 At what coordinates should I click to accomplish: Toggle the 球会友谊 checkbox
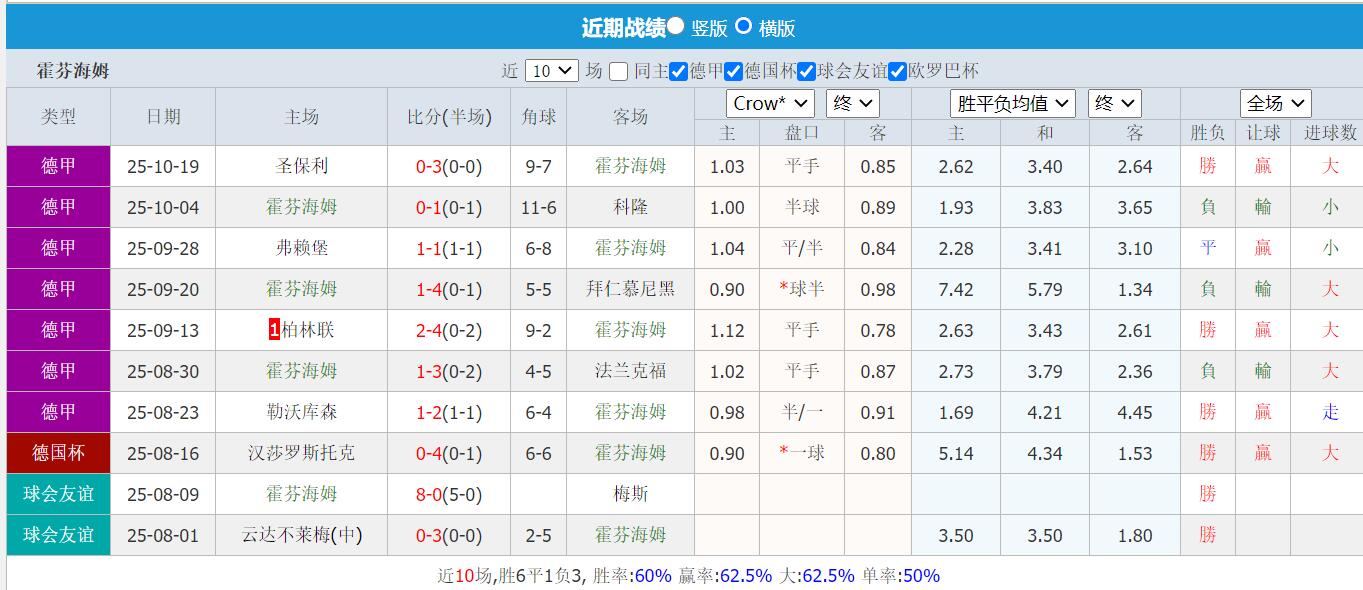point(806,70)
